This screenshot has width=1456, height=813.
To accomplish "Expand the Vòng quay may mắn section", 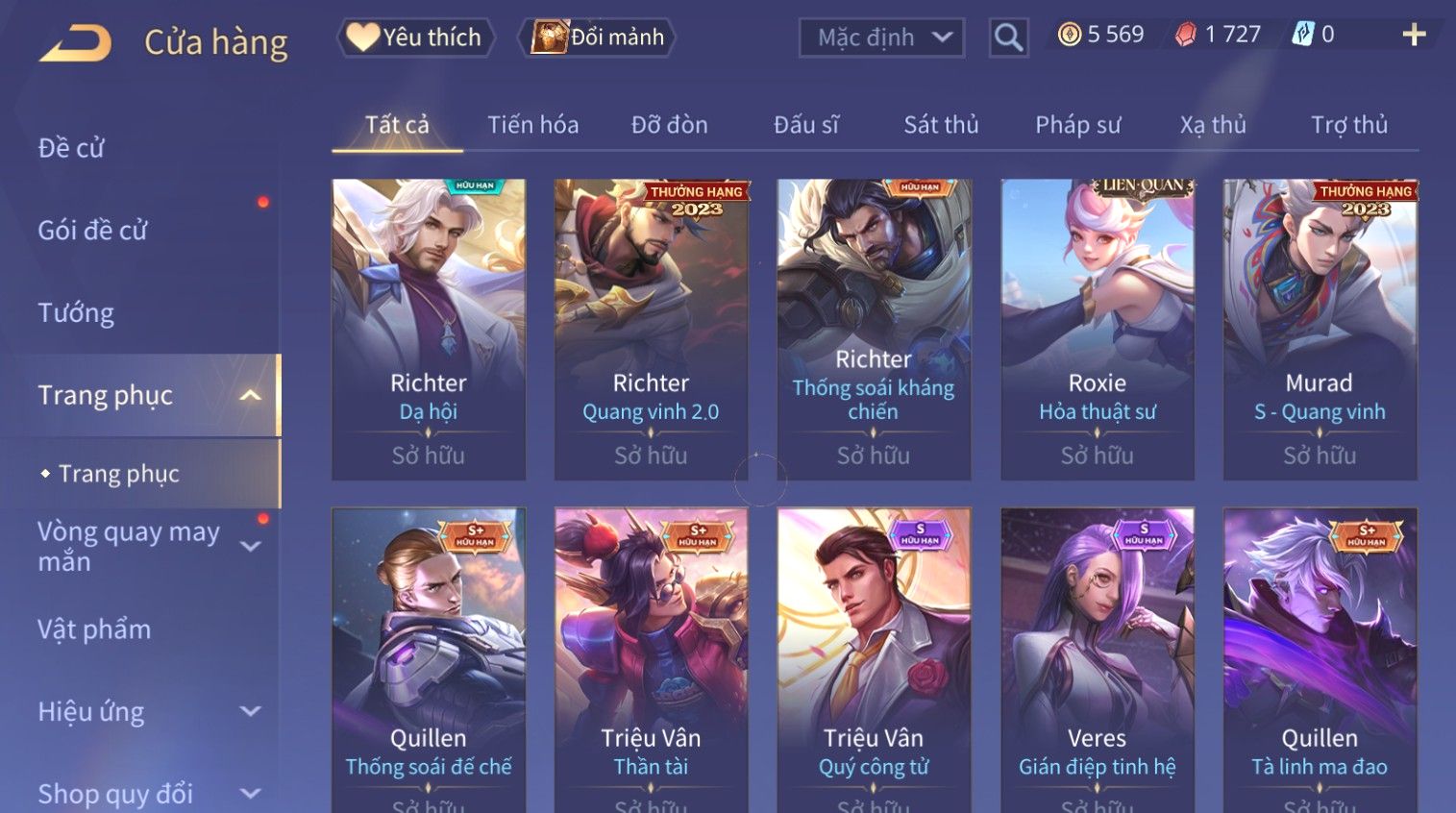I will tap(251, 547).
